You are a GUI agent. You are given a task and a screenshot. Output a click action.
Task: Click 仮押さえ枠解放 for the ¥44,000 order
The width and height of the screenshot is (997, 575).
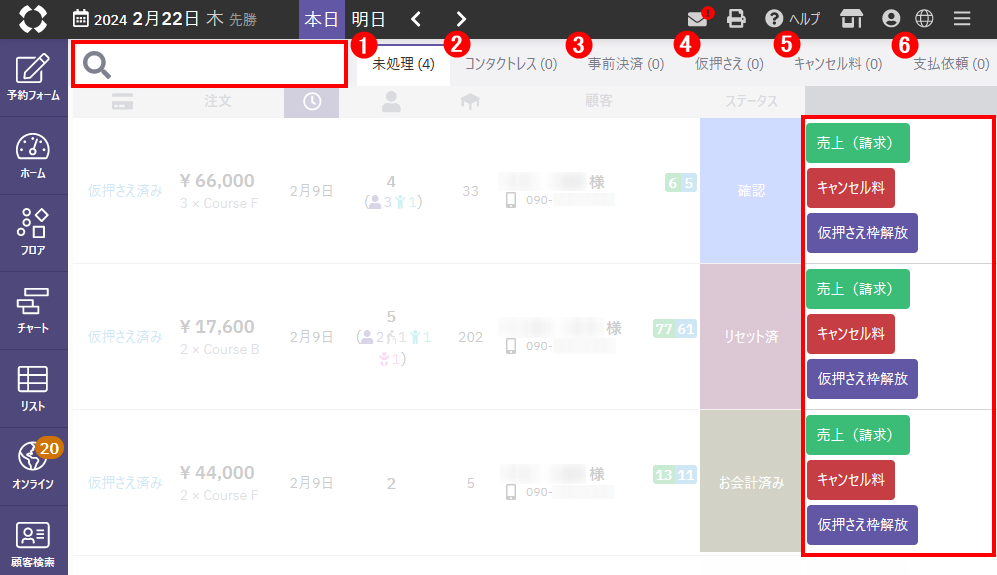(x=861, y=524)
